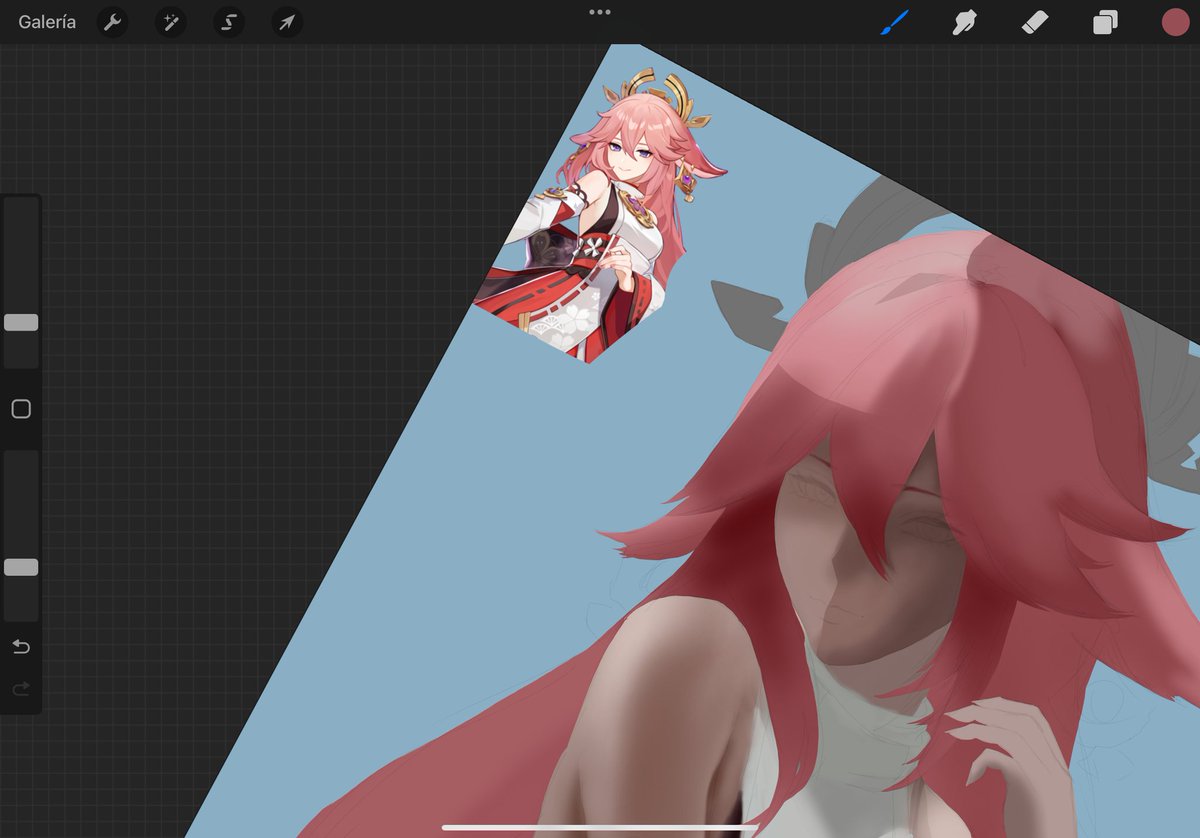Viewport: 1200px width, 838px height.
Task: Click the brush size slider handle
Action: point(21,322)
